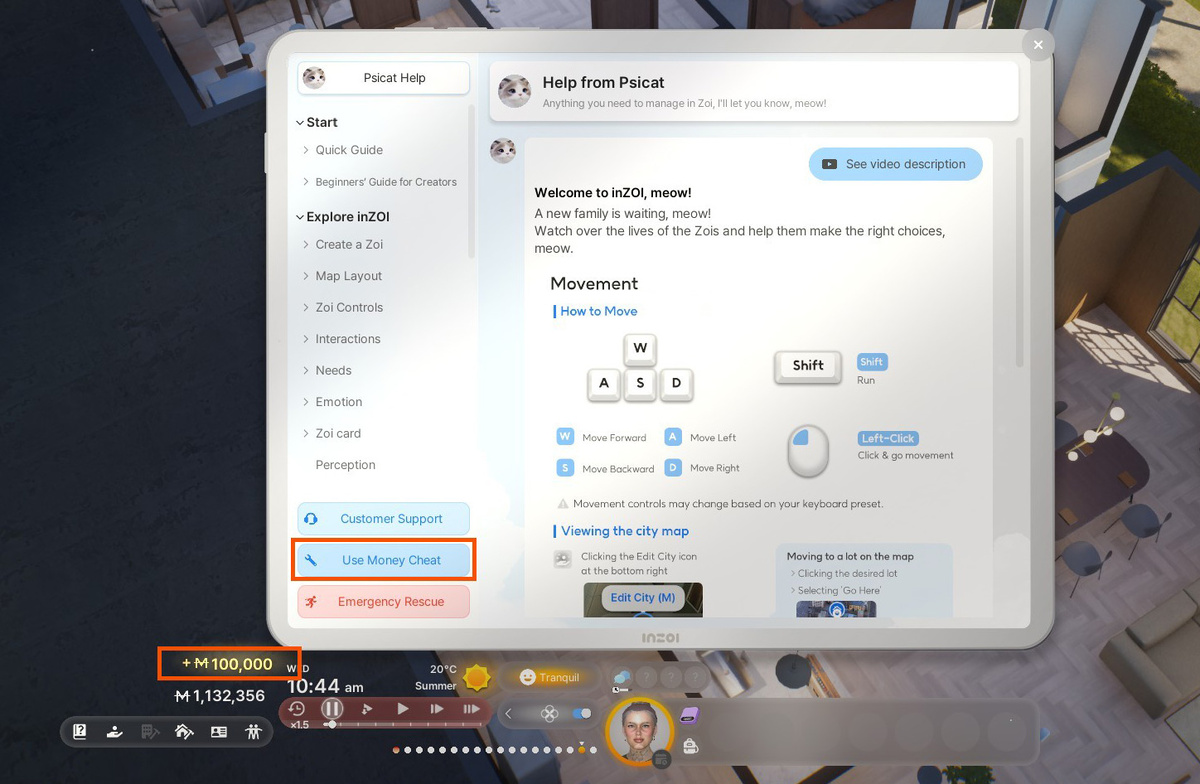Set fast forward speed
1200x784 pixels.
[x=437, y=709]
